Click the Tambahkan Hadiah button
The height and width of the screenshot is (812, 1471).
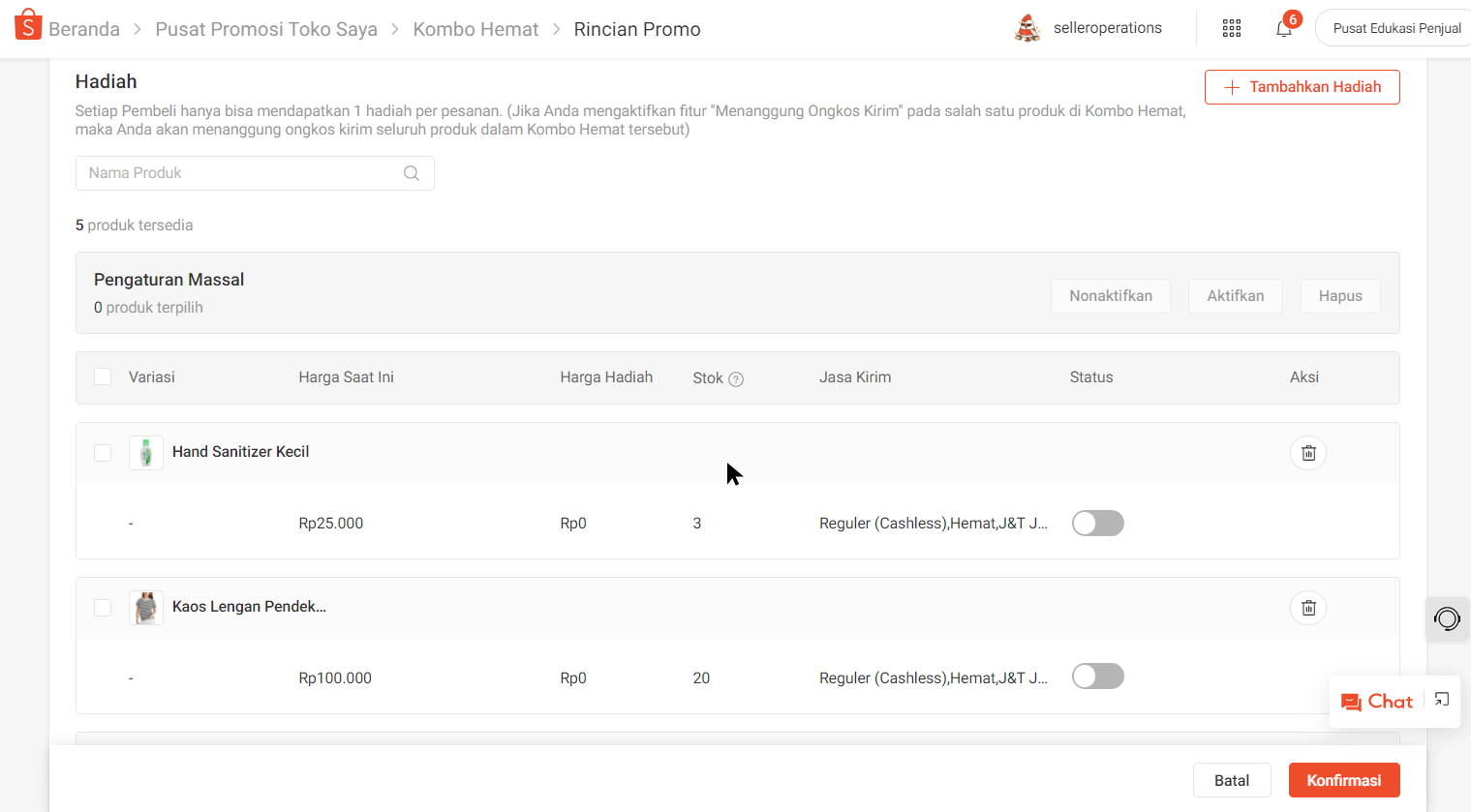tap(1302, 87)
